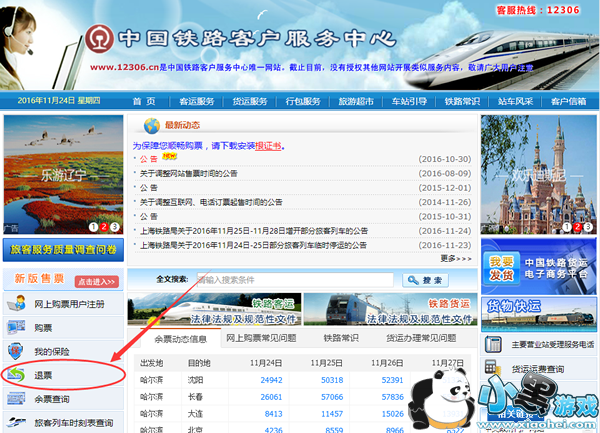Open the 公告 dated 2016-10-30
The image size is (600, 433).
(x=148, y=159)
